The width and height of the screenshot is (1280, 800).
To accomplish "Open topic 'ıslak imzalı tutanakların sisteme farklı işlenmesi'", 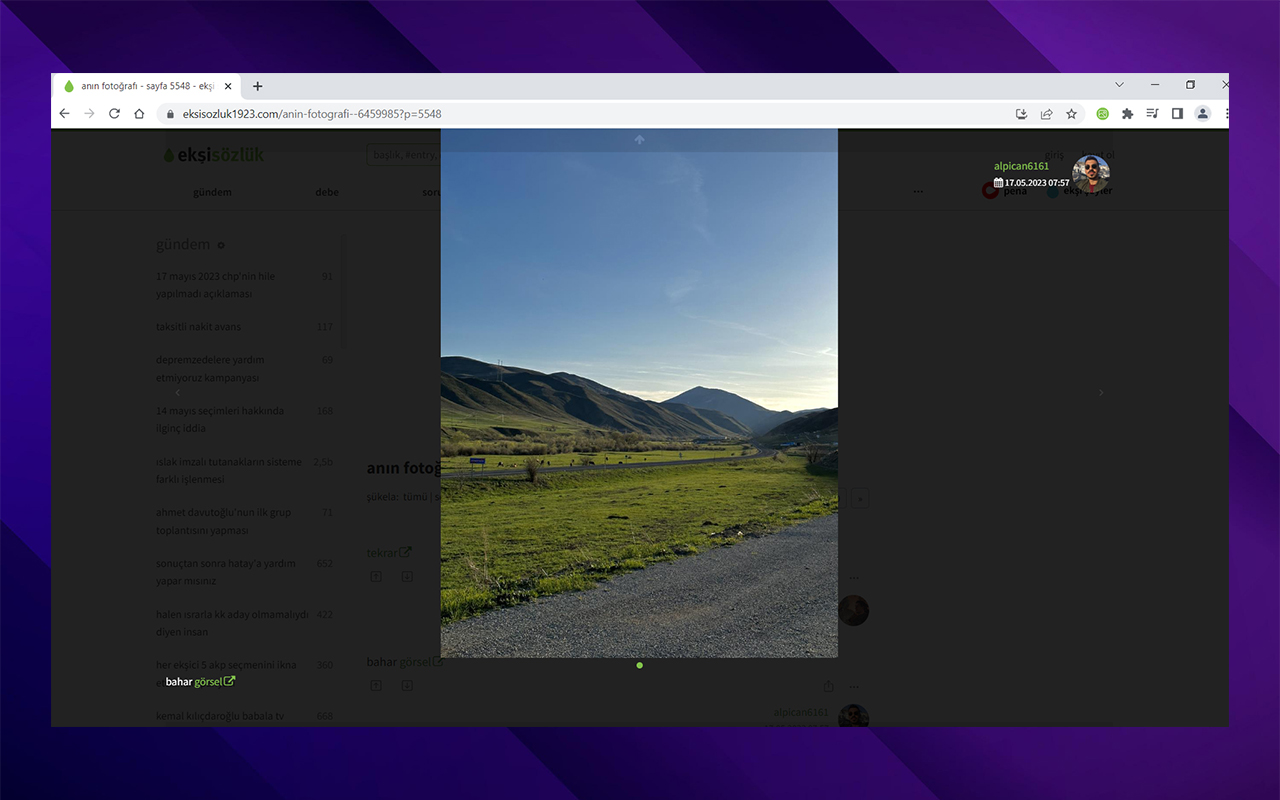I will (x=228, y=471).
